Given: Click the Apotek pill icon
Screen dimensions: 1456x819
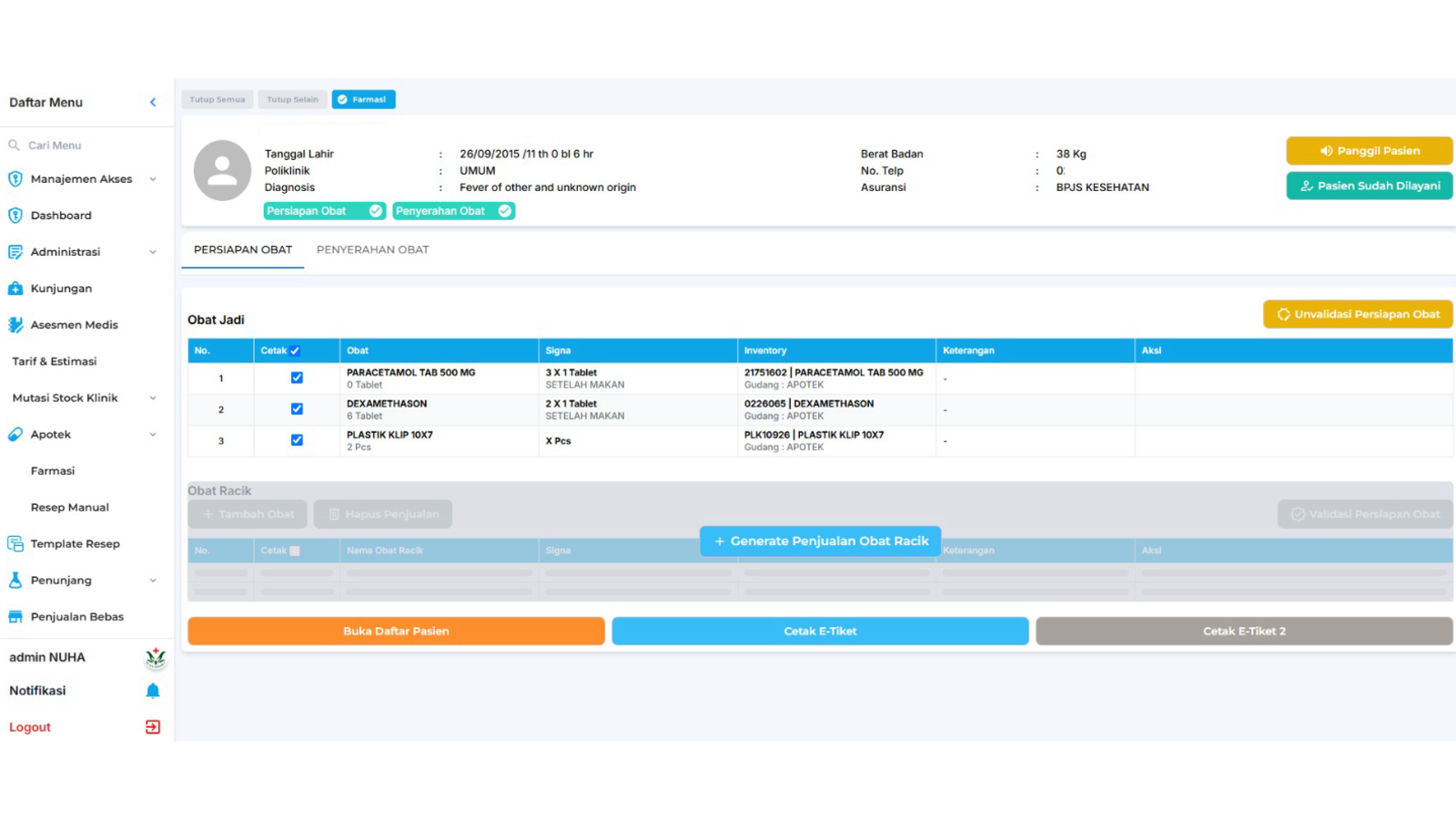Looking at the screenshot, I should (x=15, y=434).
